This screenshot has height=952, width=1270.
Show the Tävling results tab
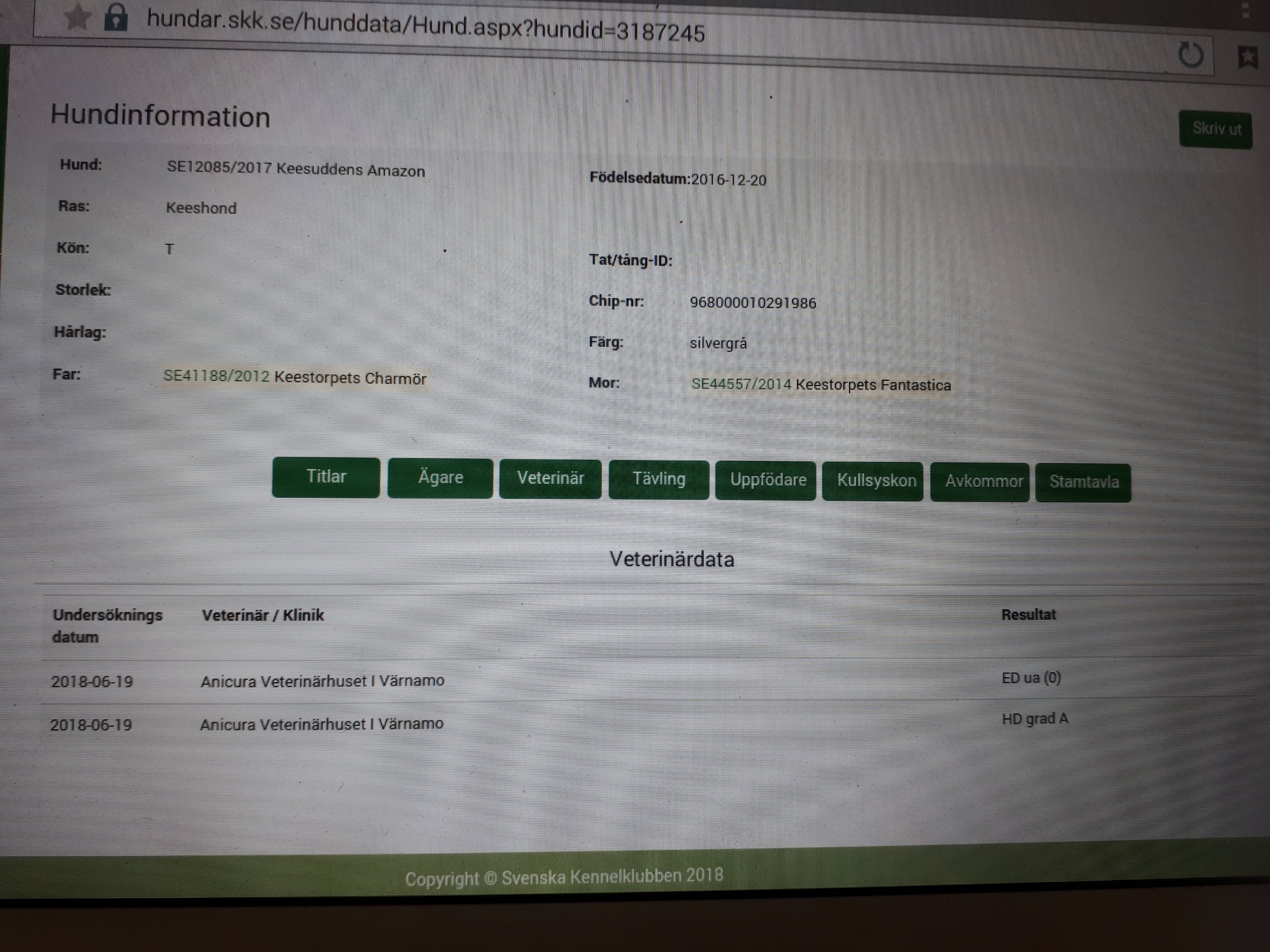[659, 480]
